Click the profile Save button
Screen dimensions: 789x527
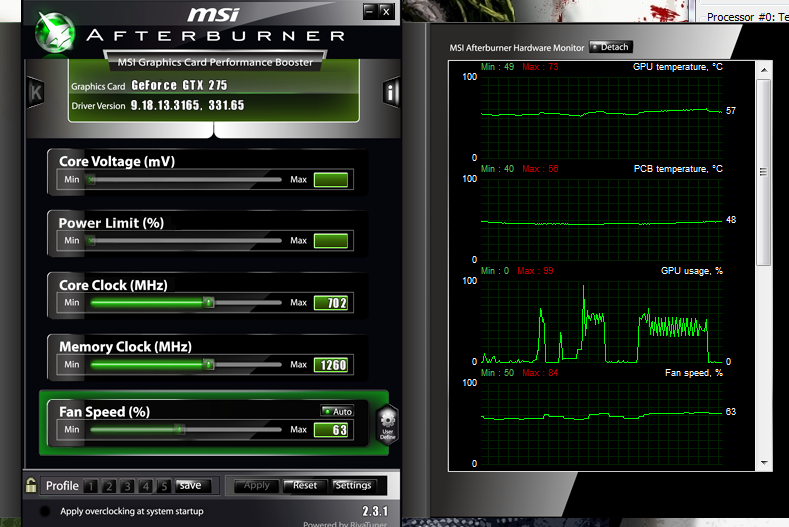coord(191,485)
